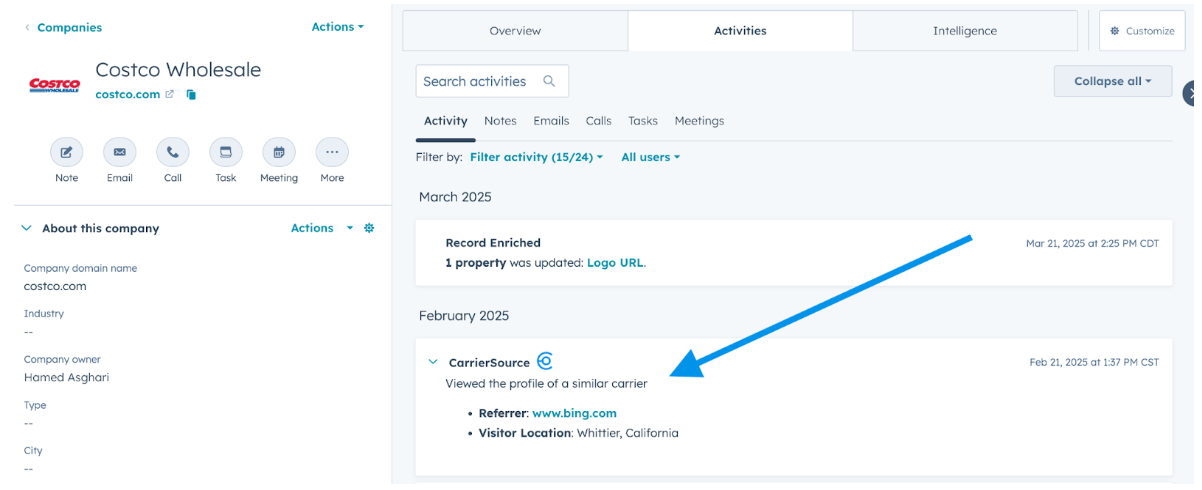Viewport: 1202px width, 490px height.
Task: Click the Record Enriched activity title
Action: [493, 243]
